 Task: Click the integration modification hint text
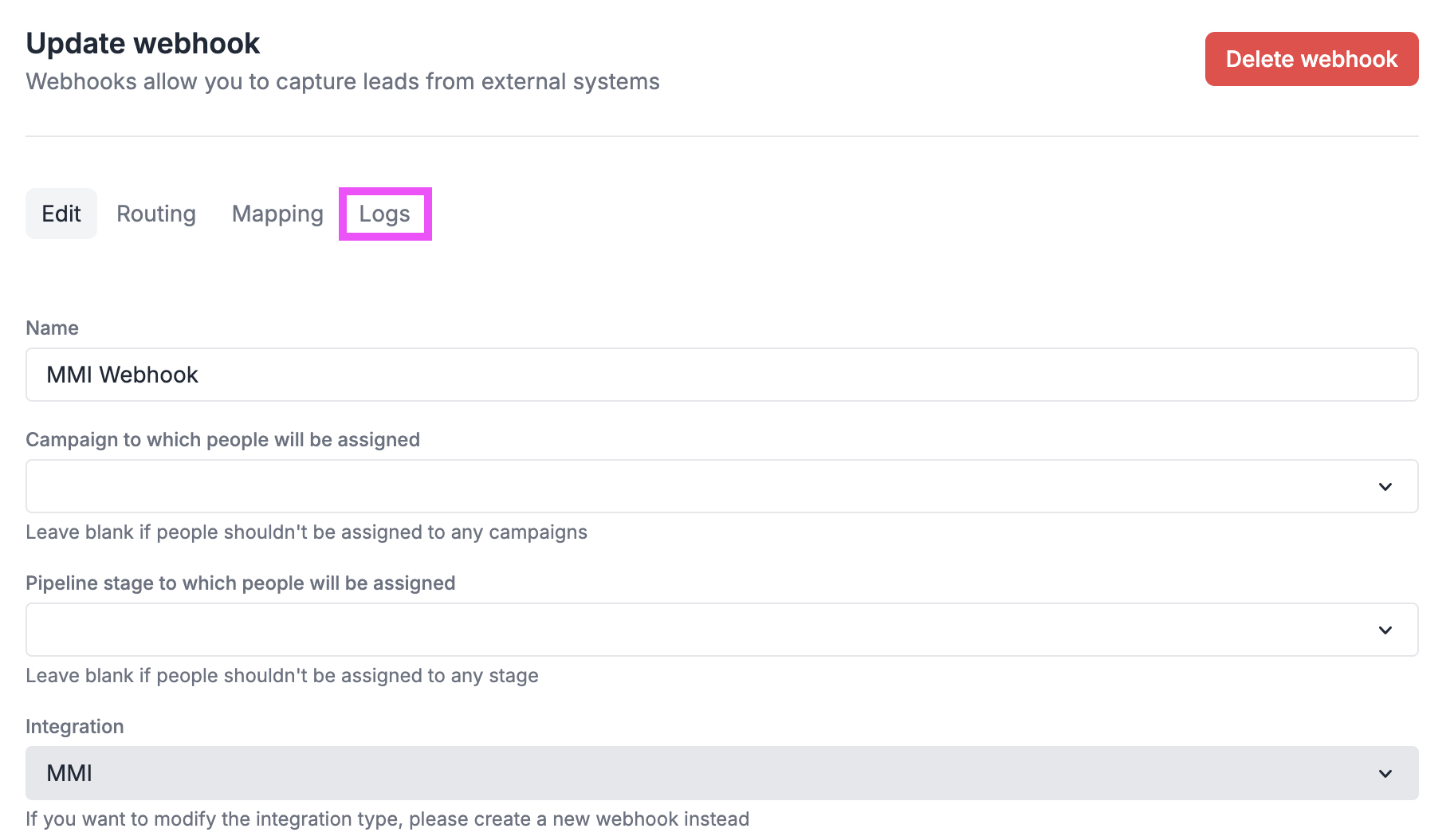387,818
